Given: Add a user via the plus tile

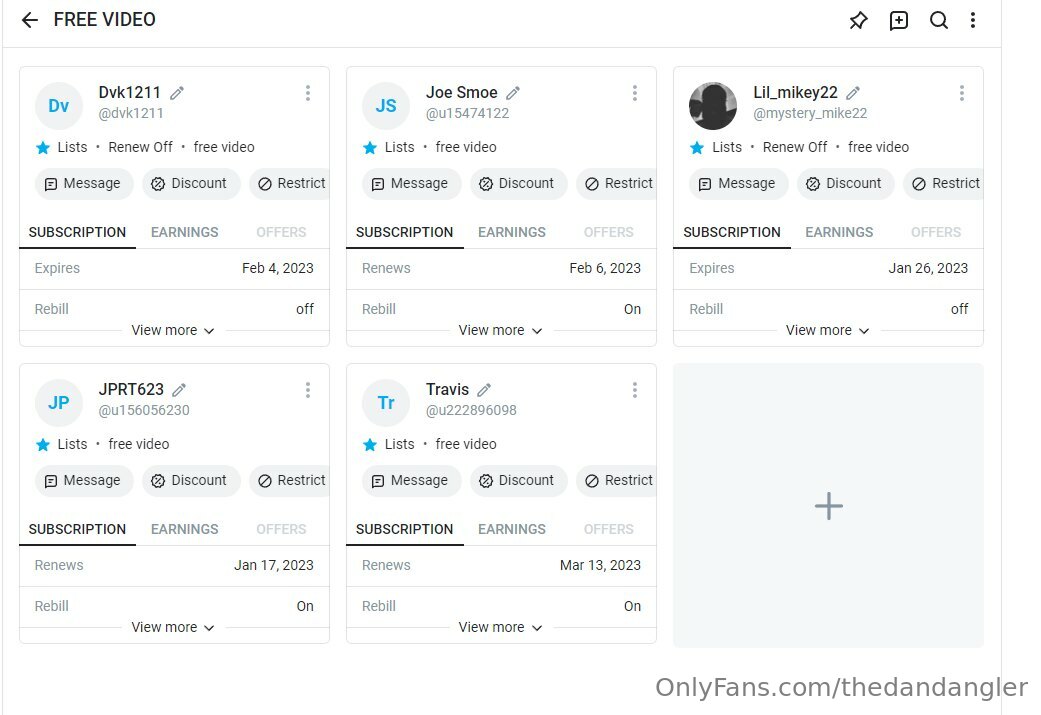Looking at the screenshot, I should point(828,505).
